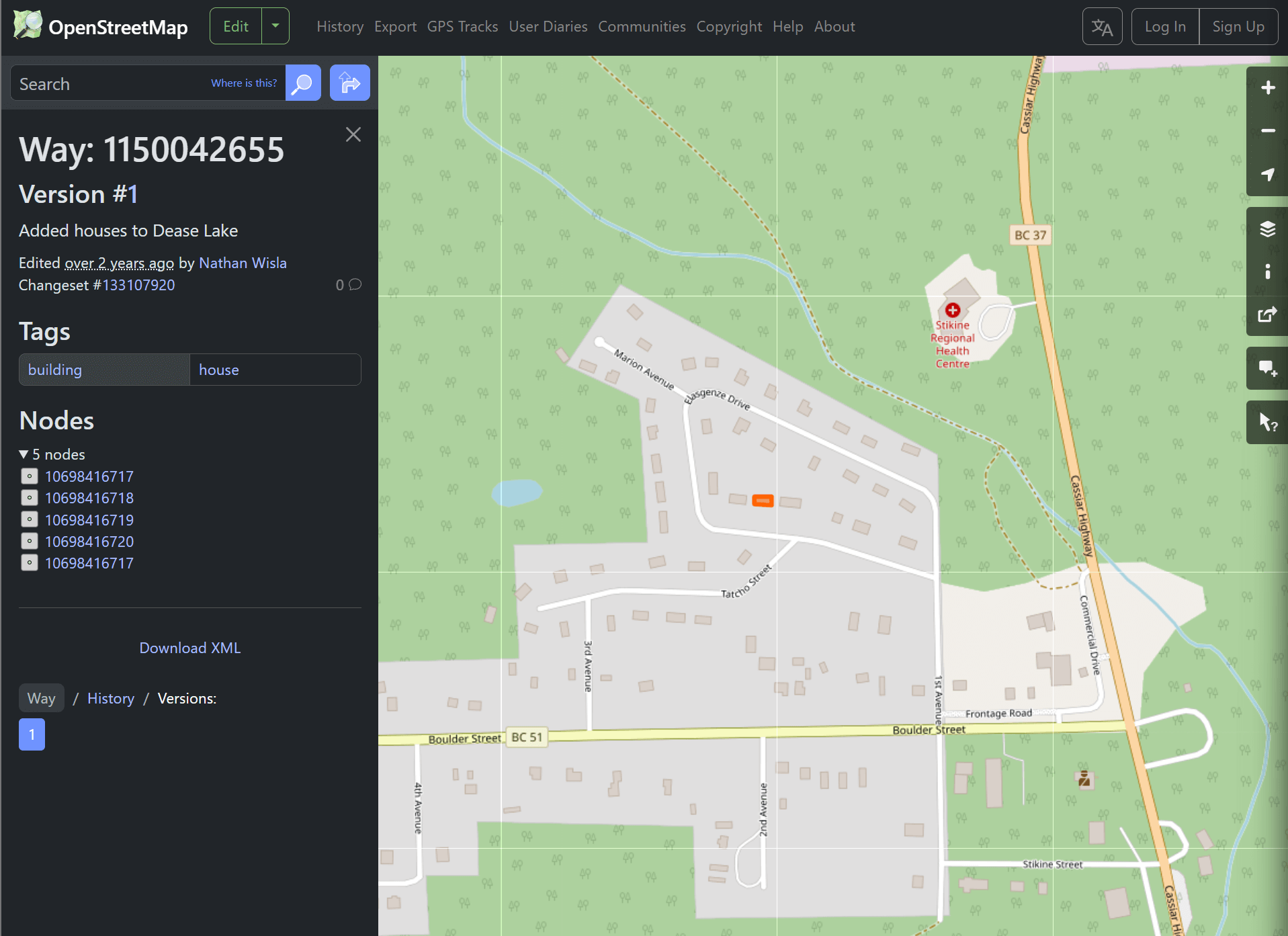Open changeset #133107920

[x=138, y=285]
